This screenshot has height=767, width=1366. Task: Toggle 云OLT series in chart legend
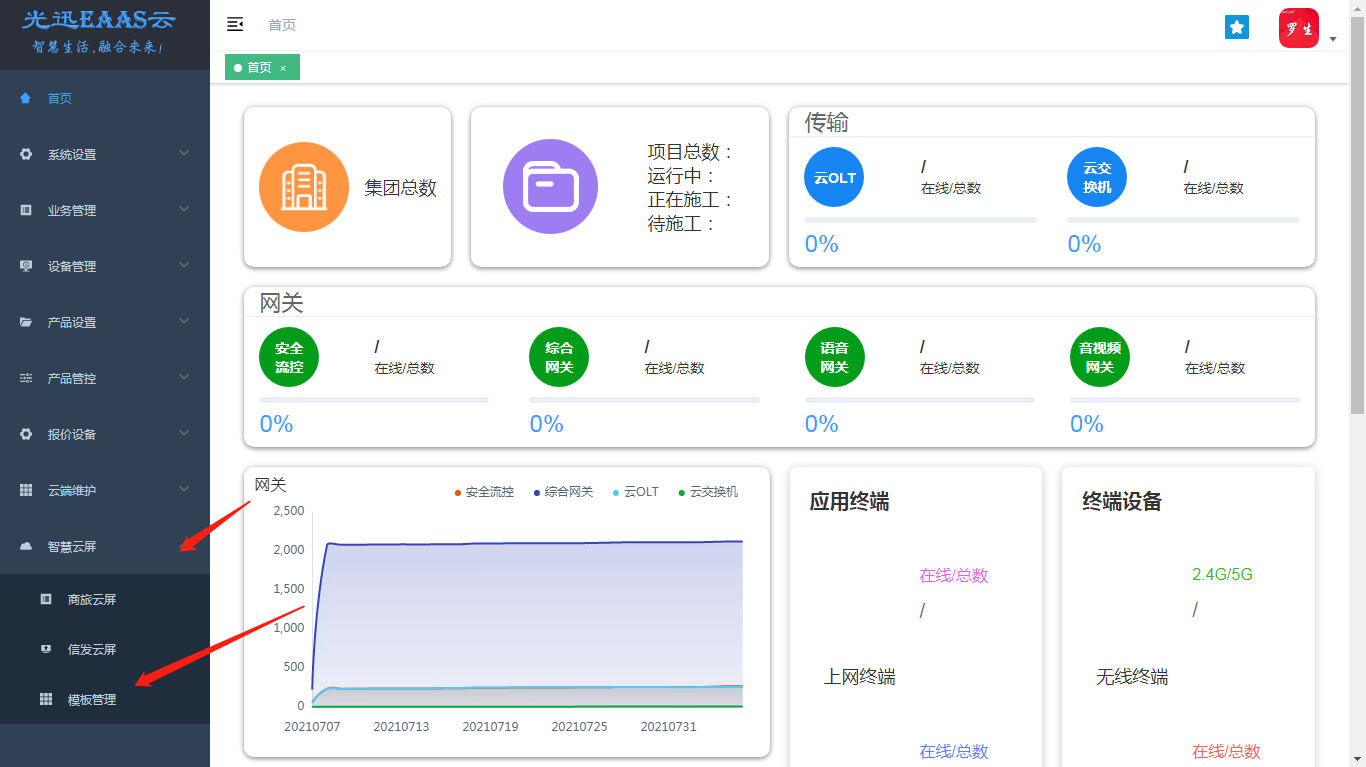tap(636, 492)
